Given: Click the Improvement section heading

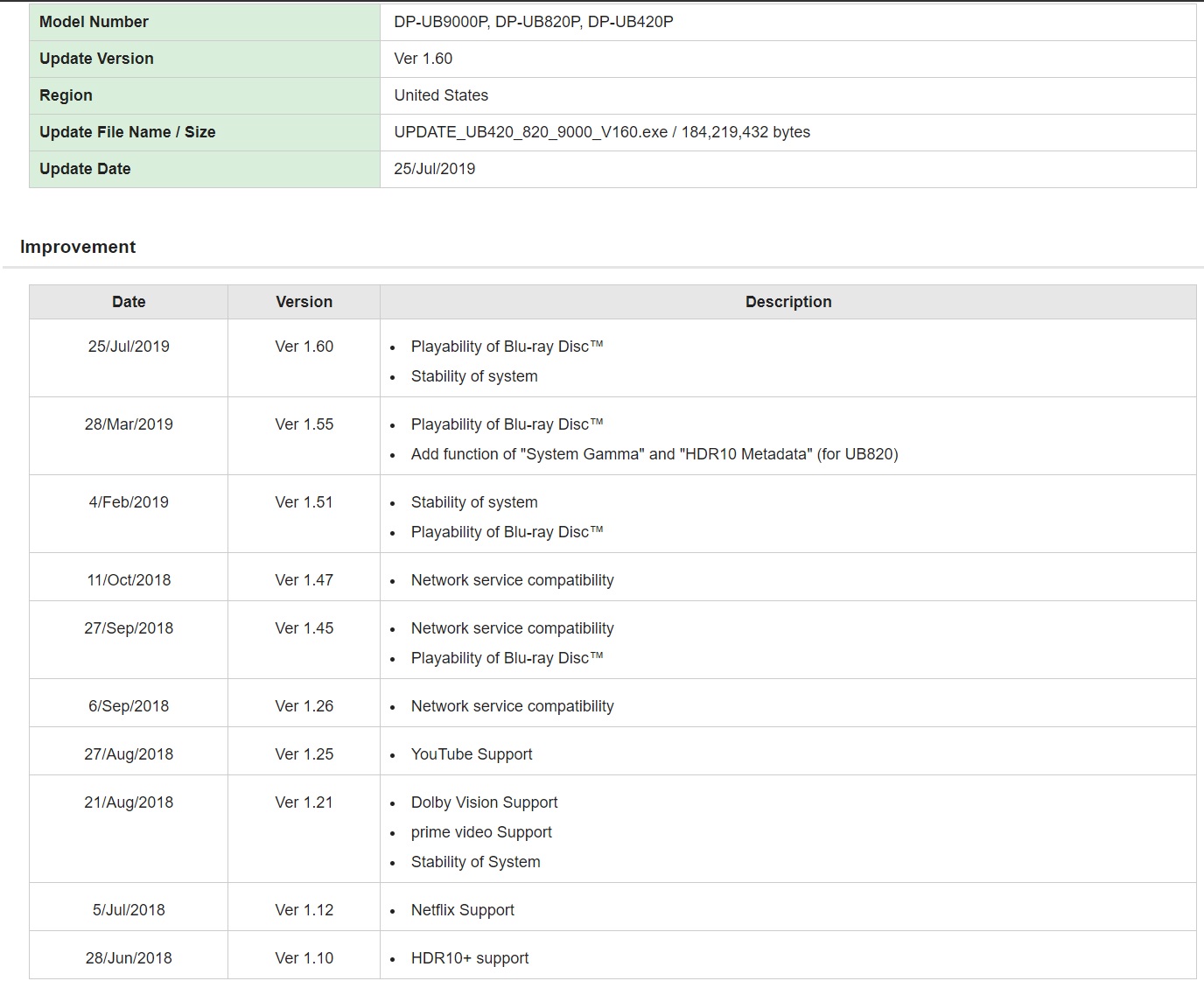Looking at the screenshot, I should pos(78,247).
